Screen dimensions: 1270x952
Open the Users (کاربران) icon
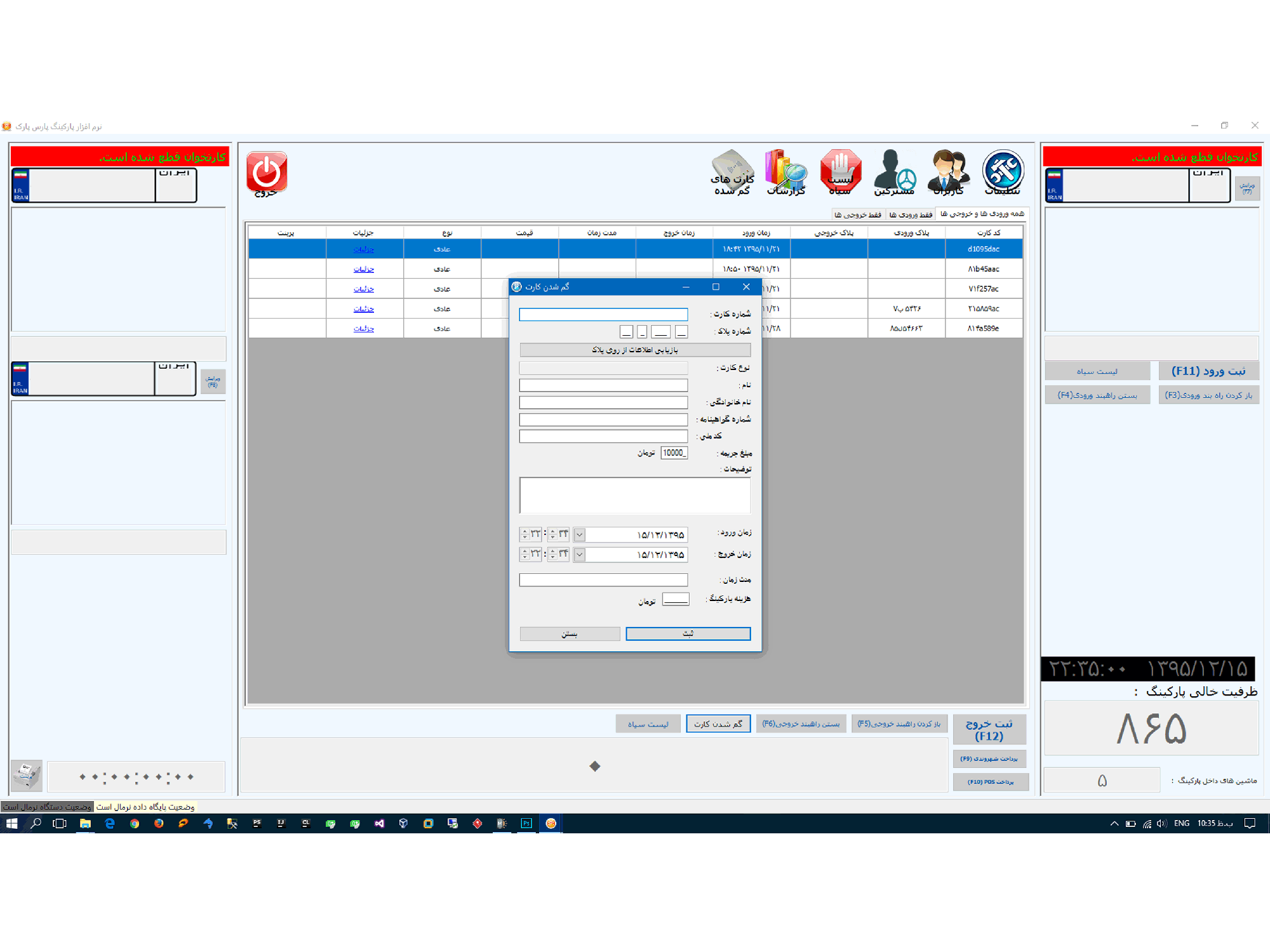point(948,172)
